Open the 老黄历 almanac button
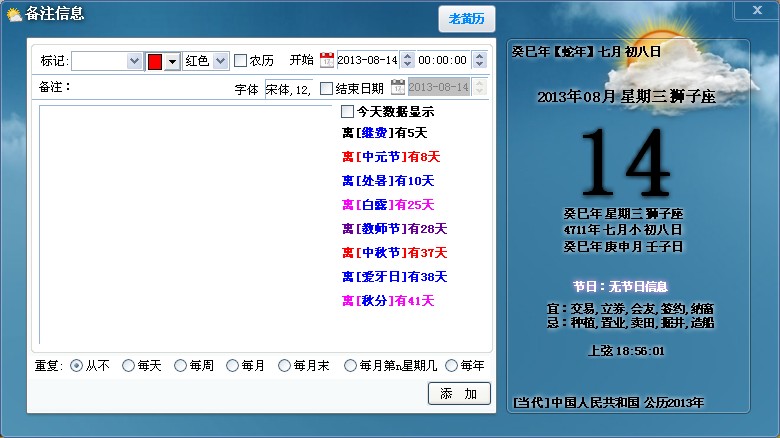Viewport: 780px width, 438px height. click(466, 19)
